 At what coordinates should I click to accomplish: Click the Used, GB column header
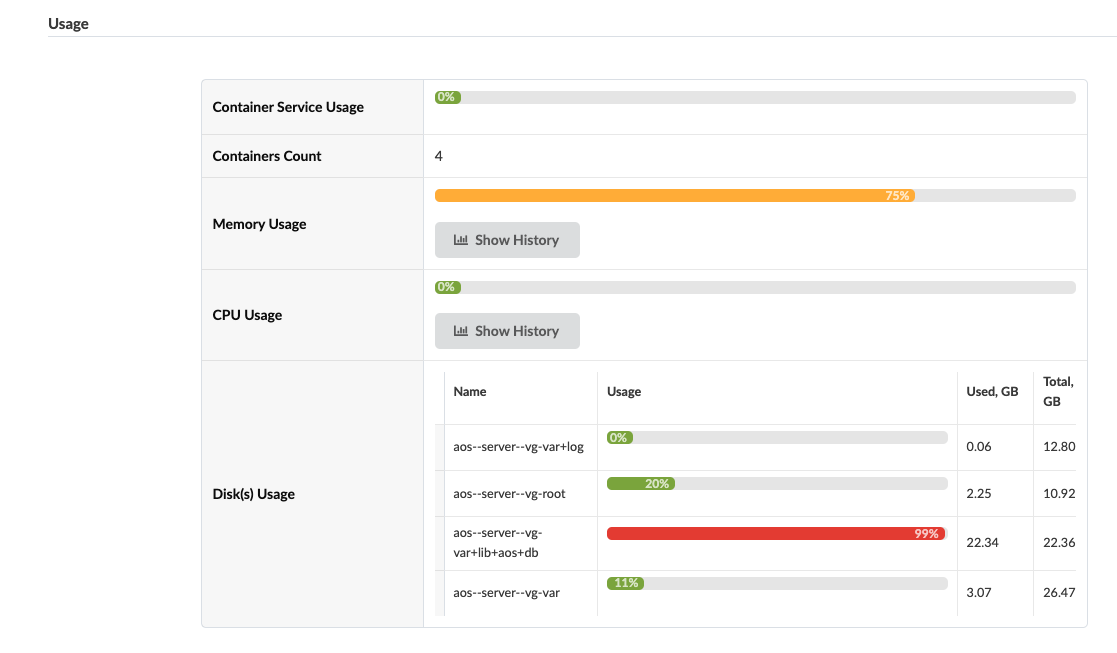pos(992,392)
